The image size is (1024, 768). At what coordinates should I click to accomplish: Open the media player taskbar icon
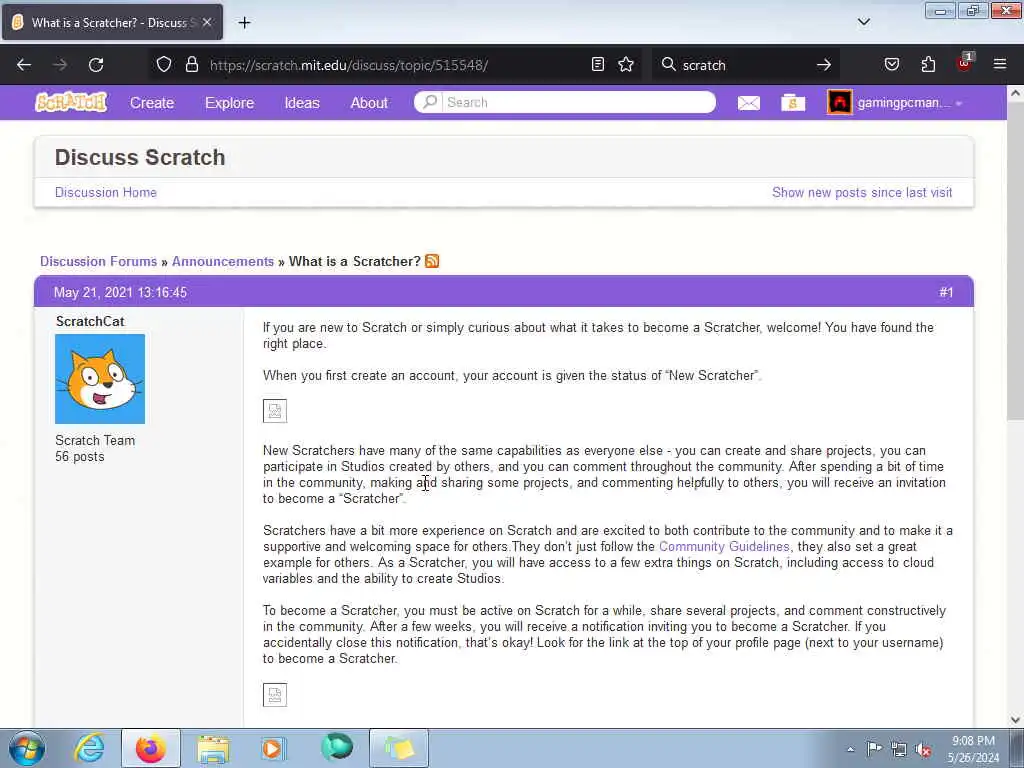point(273,748)
